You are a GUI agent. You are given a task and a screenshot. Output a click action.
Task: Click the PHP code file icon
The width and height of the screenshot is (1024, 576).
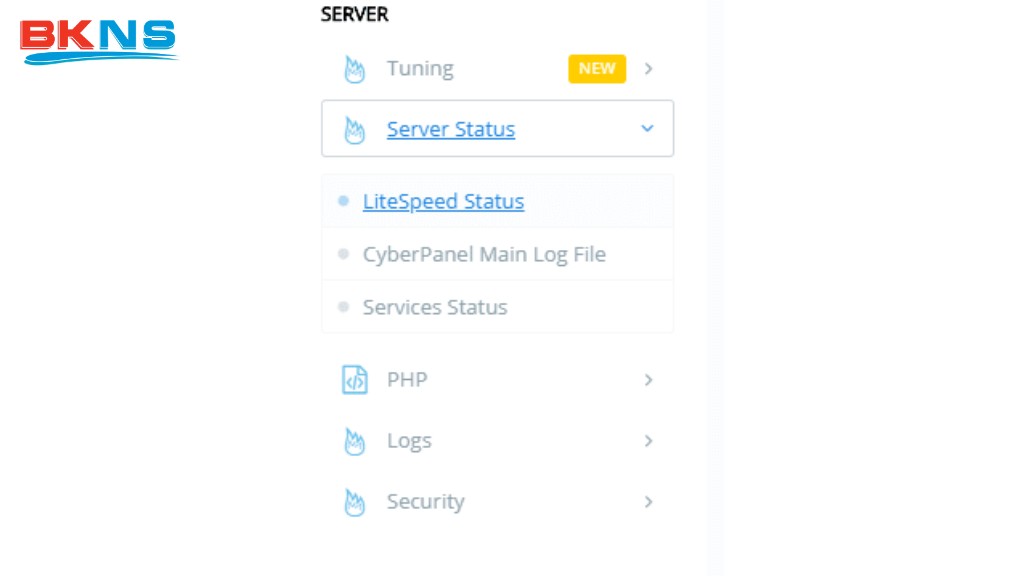point(354,380)
